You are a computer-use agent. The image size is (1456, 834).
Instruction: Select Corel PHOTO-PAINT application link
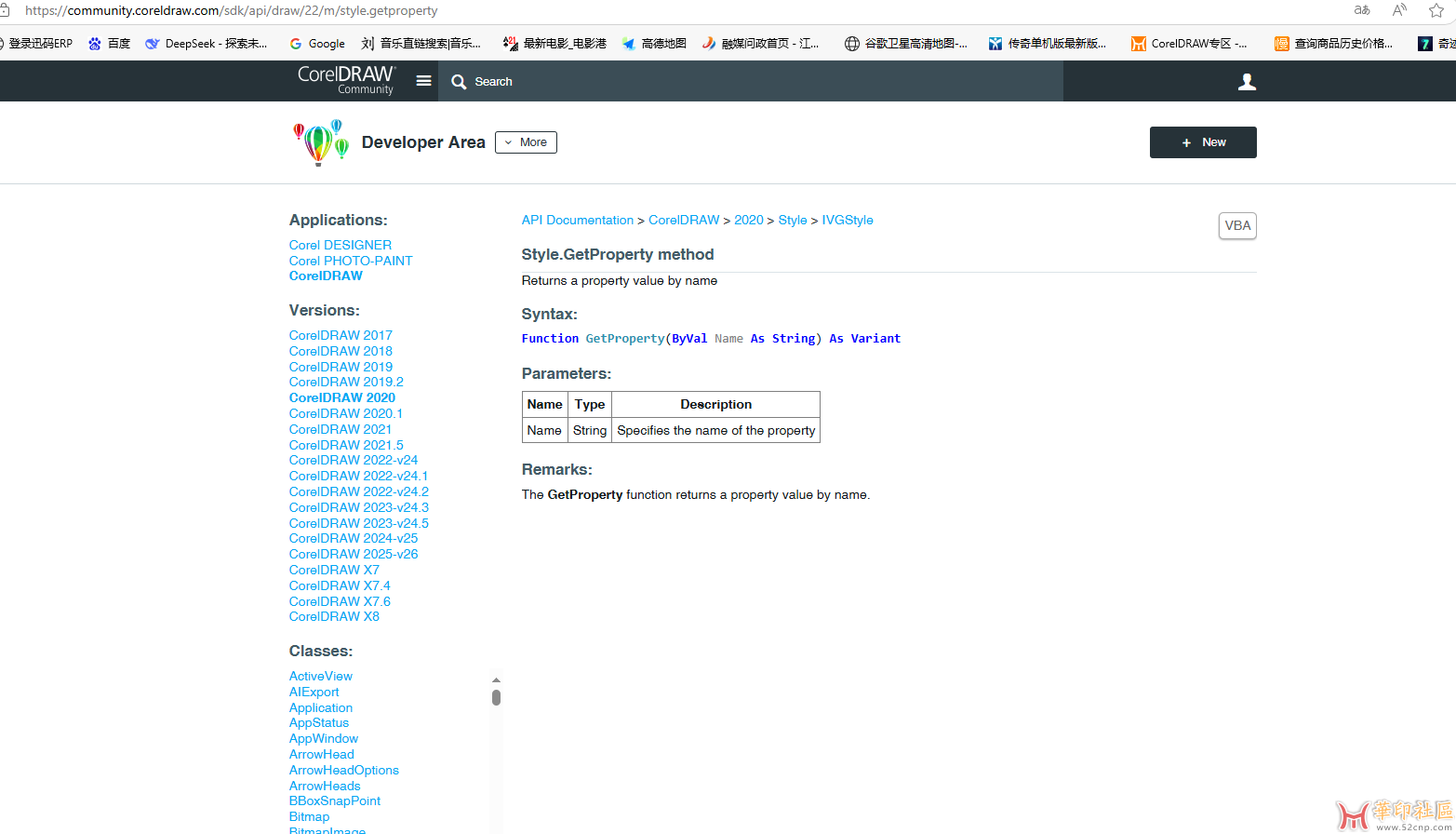[351, 261]
